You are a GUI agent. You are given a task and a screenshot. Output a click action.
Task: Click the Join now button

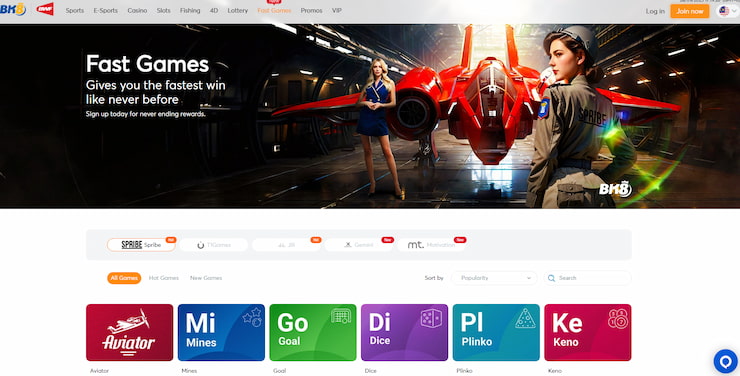pos(690,11)
